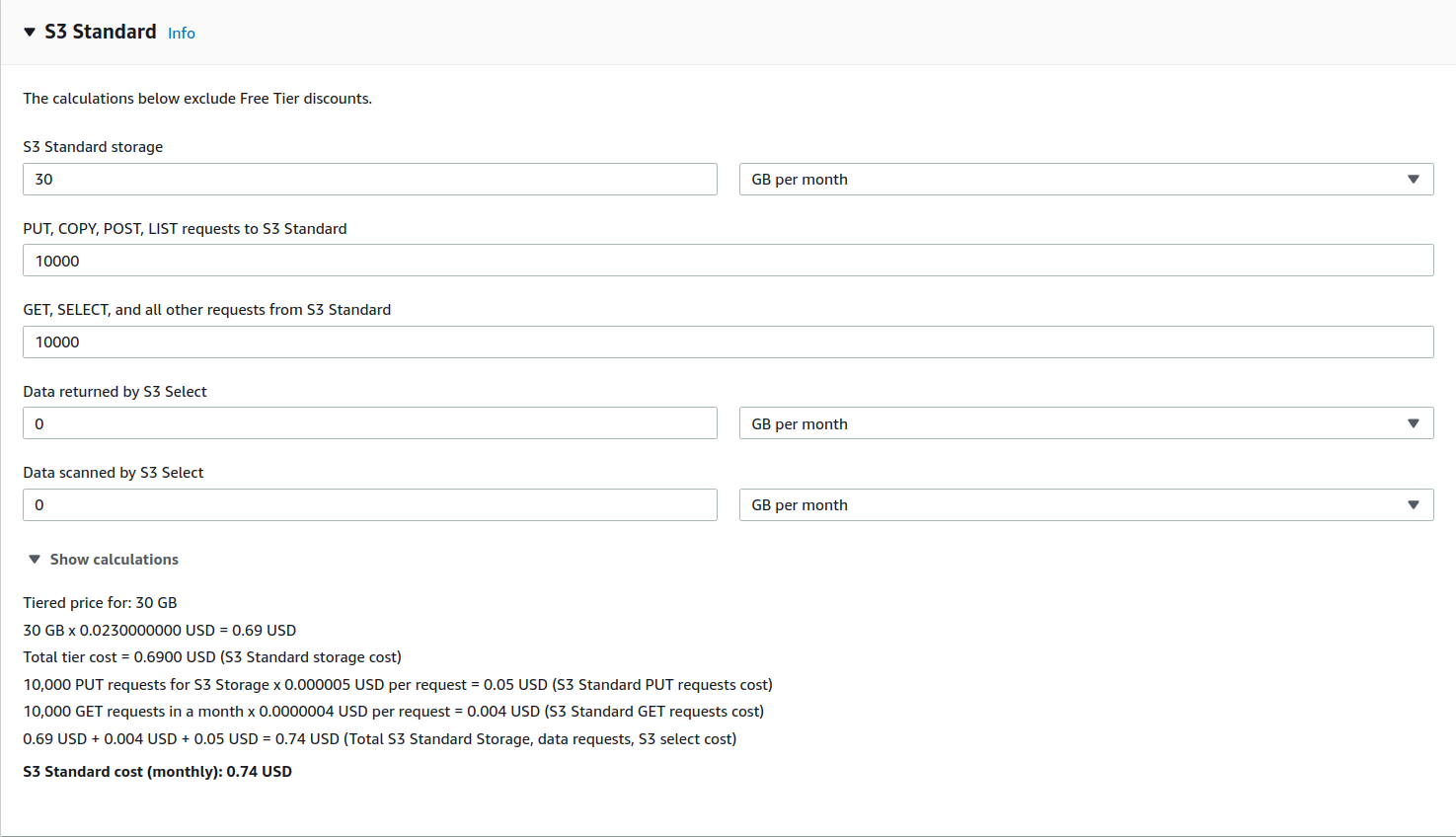Viewport: 1456px width, 837px height.
Task: Click the Data returned by S3 Select field
Action: pos(369,423)
